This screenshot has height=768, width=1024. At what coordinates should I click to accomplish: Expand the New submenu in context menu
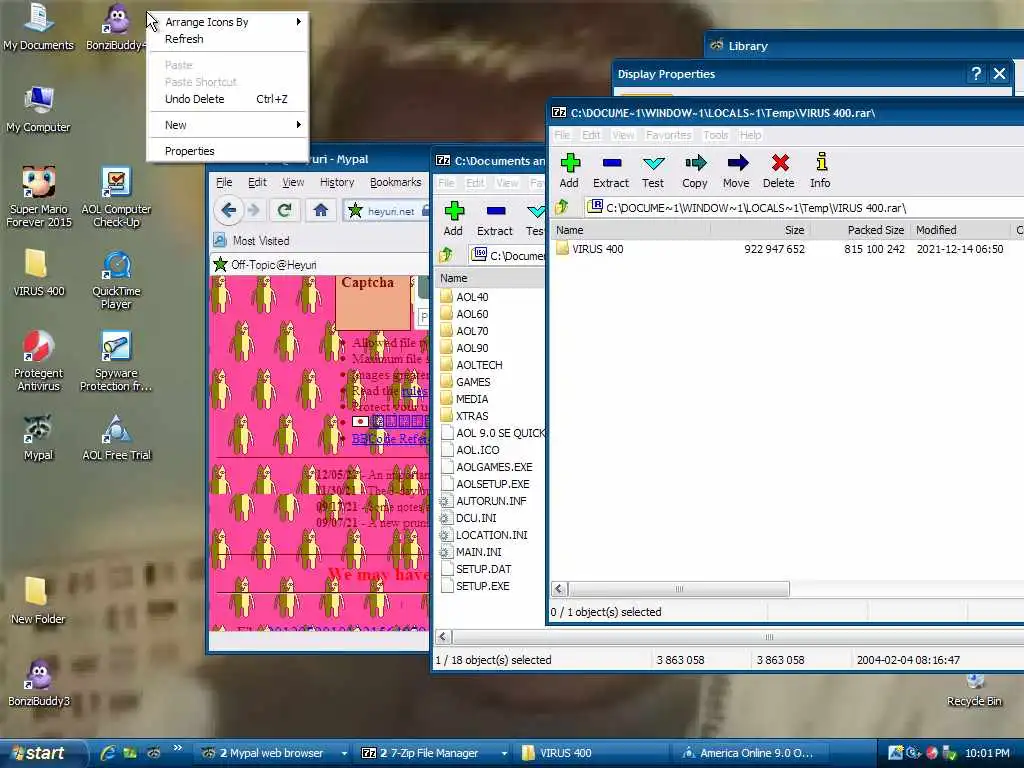[227, 125]
